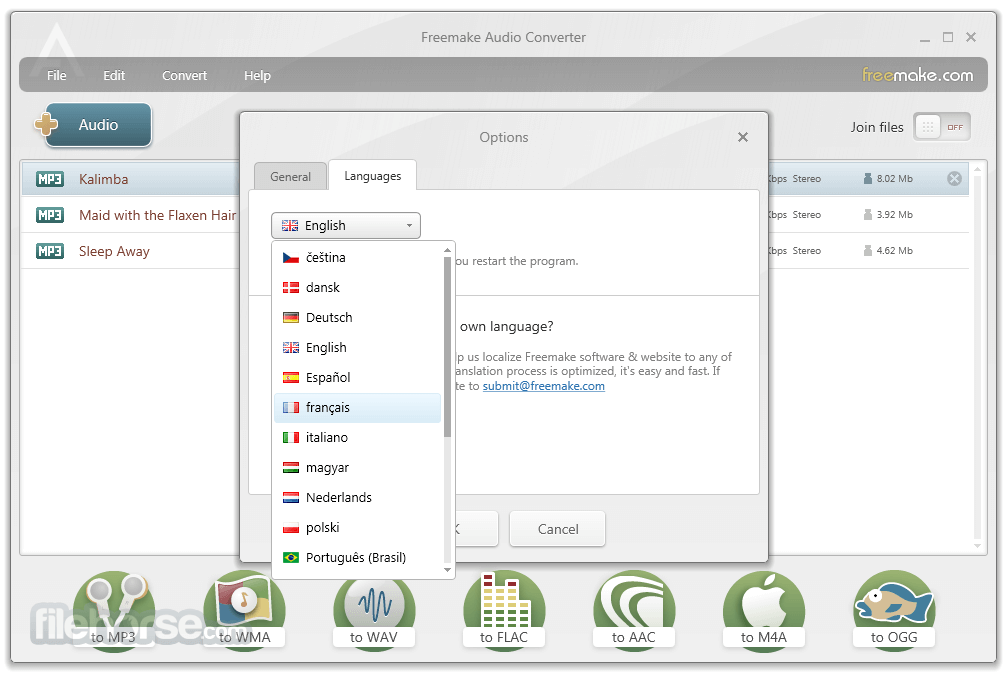Screen dimensions: 1007x675
Task: Select français from the language list
Action: (358, 408)
